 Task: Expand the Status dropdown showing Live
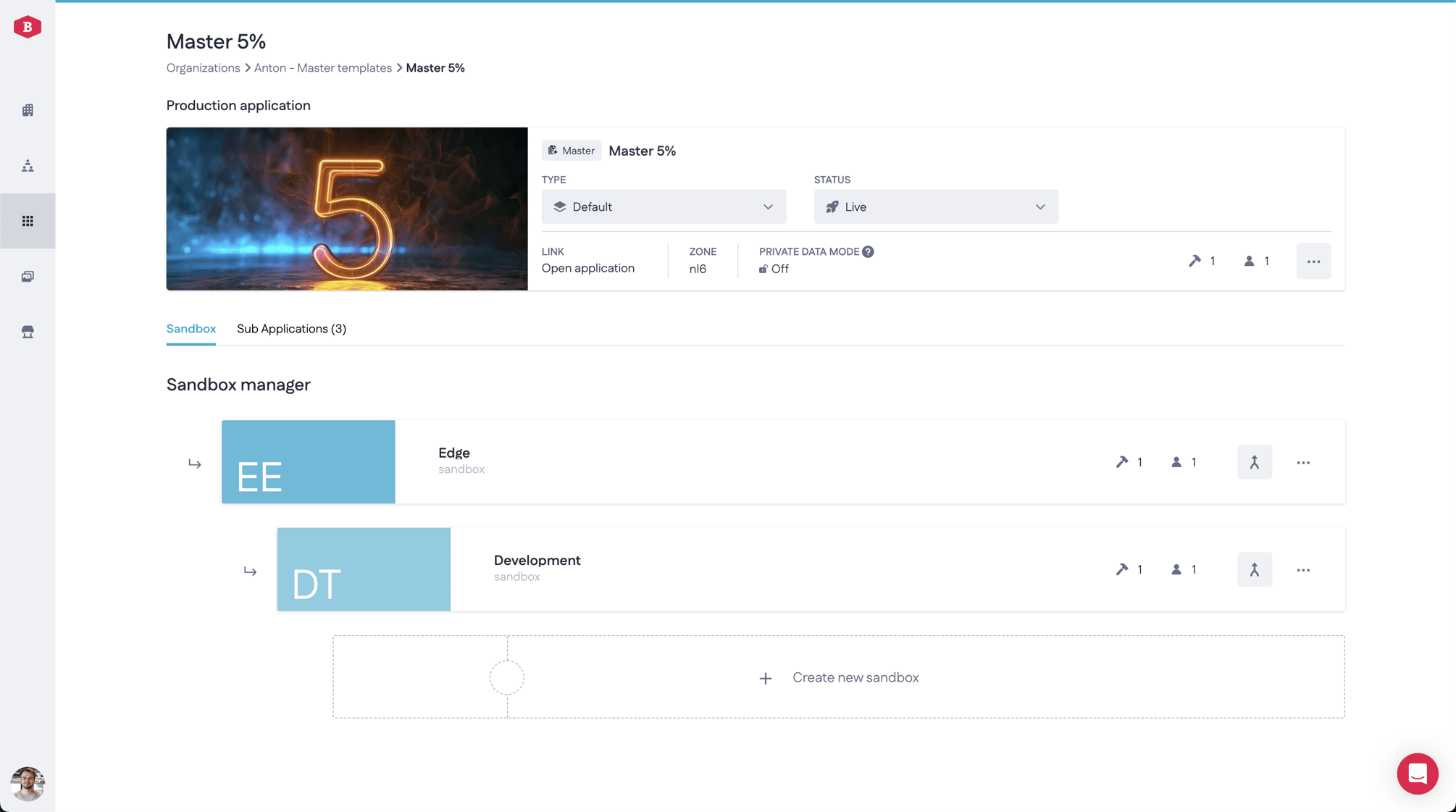click(x=935, y=206)
